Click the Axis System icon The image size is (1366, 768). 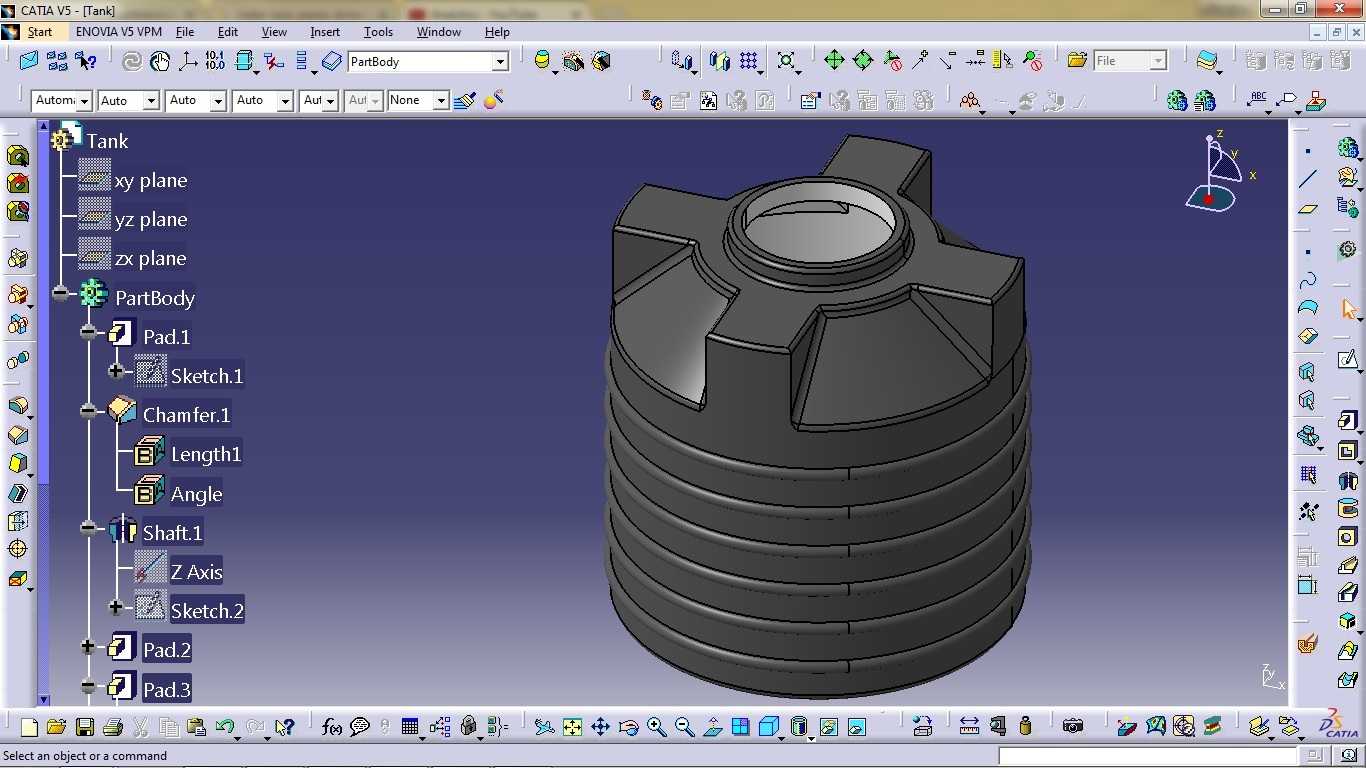click(188, 61)
